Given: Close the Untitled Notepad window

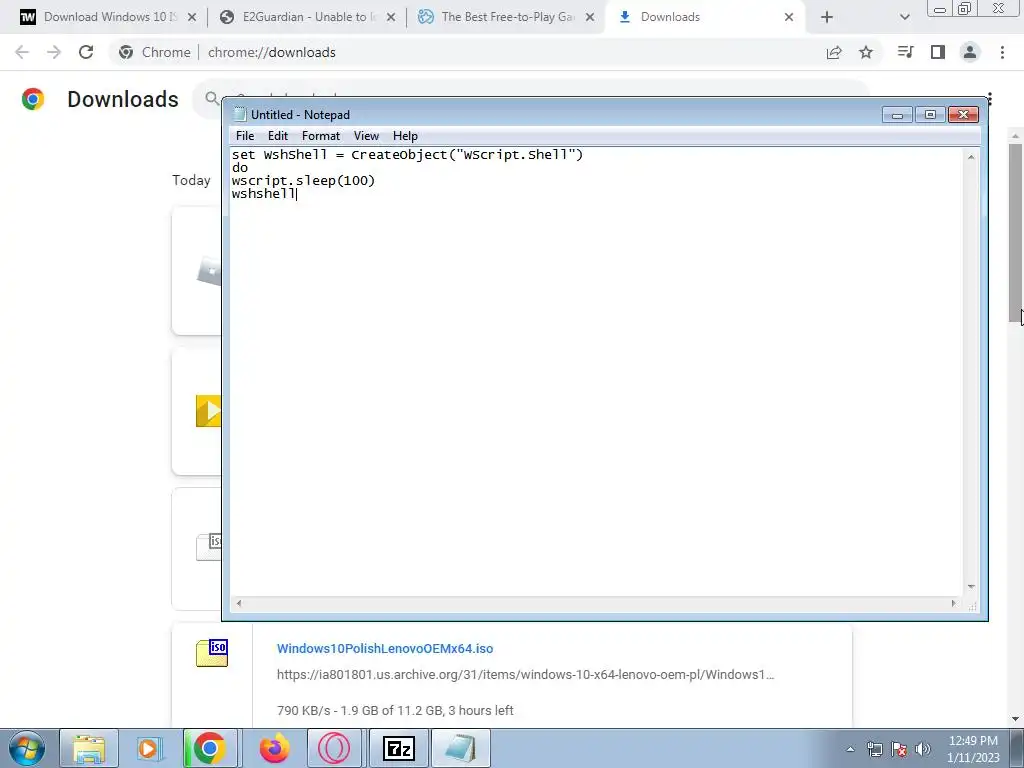Looking at the screenshot, I should coord(963,115).
